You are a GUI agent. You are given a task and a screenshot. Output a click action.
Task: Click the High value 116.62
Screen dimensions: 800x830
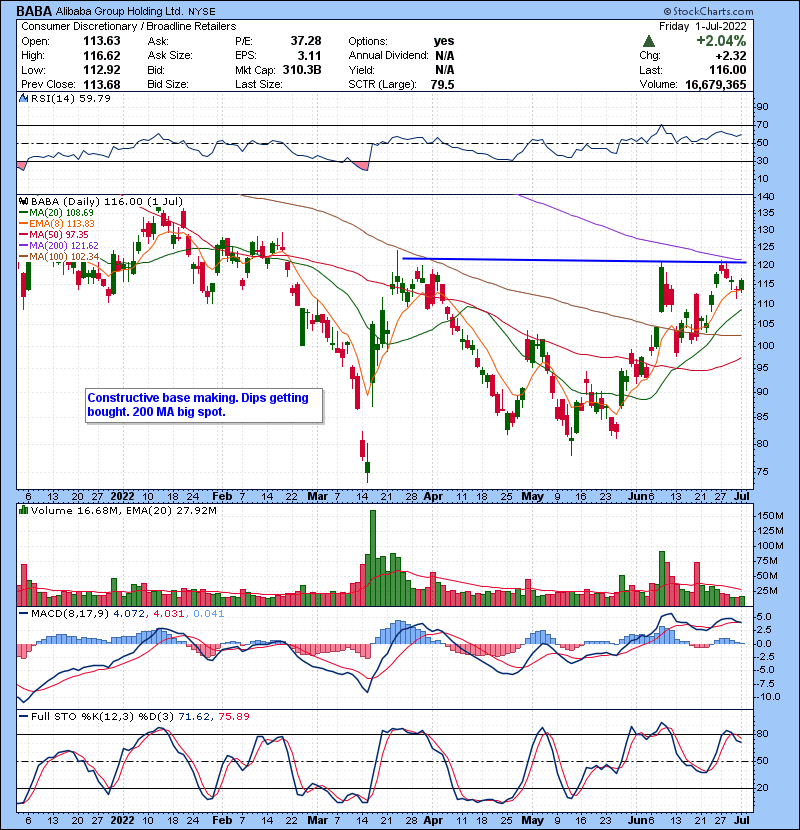101,56
